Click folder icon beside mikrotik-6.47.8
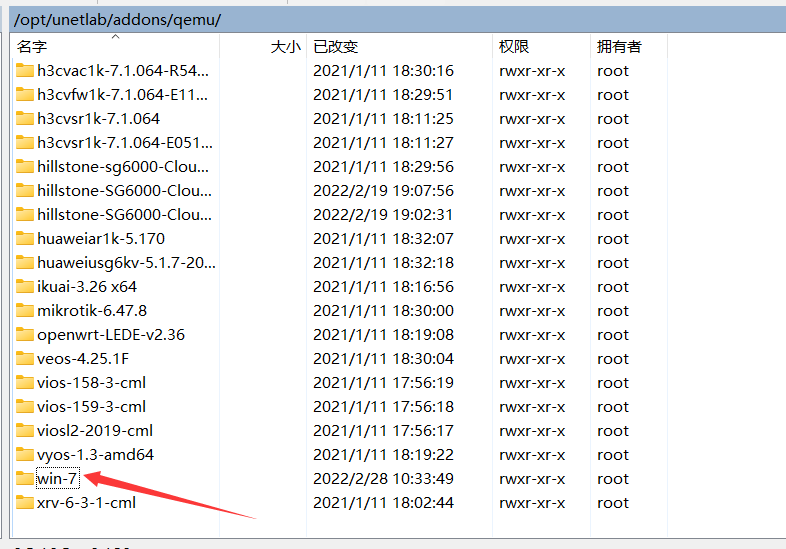Image resolution: width=786 pixels, height=549 pixels. [25, 311]
